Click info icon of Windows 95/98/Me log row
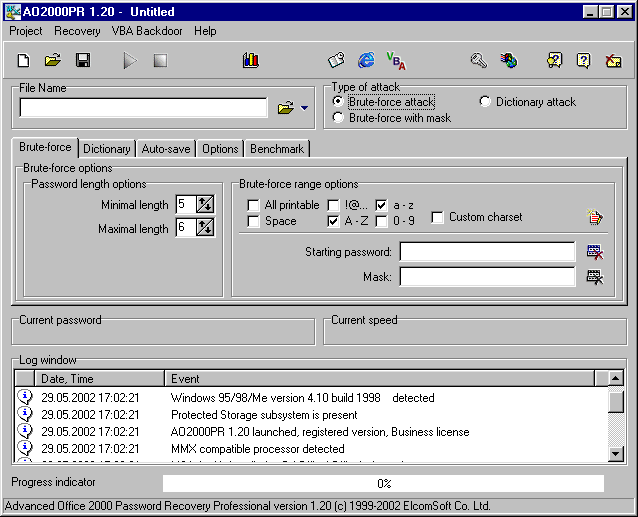 (25, 397)
